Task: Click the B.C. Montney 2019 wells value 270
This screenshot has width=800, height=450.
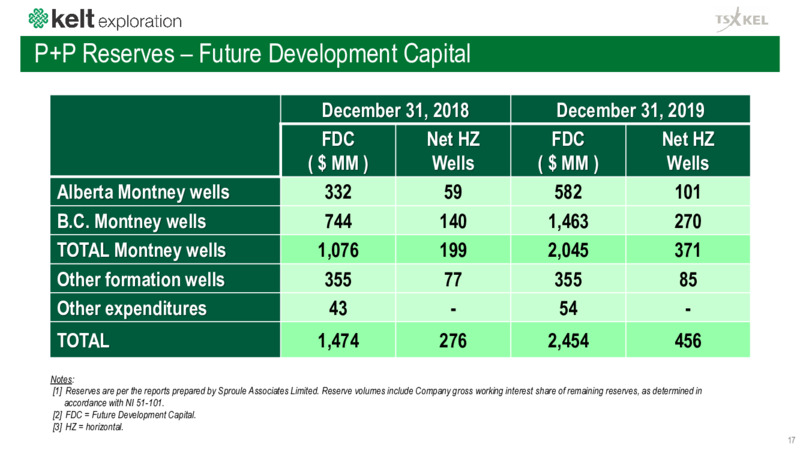Action: tap(688, 221)
